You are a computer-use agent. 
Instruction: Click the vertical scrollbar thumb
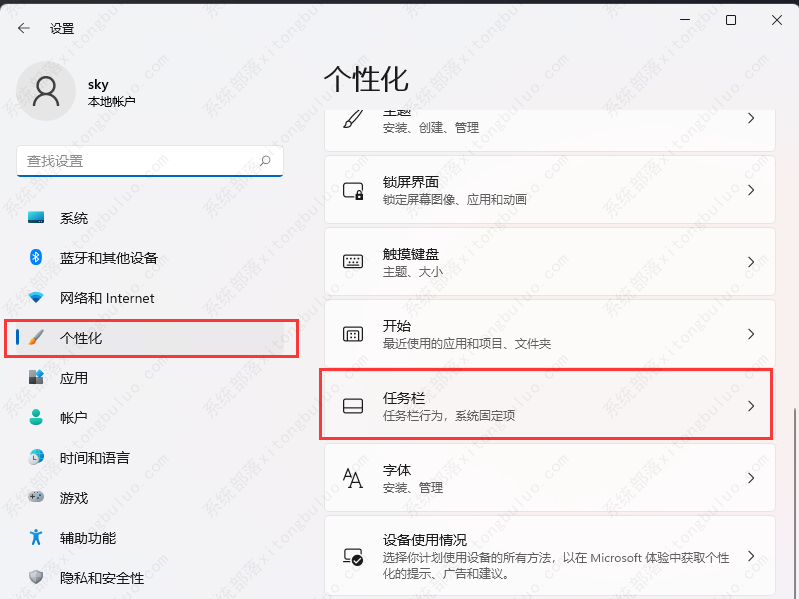pos(794,503)
